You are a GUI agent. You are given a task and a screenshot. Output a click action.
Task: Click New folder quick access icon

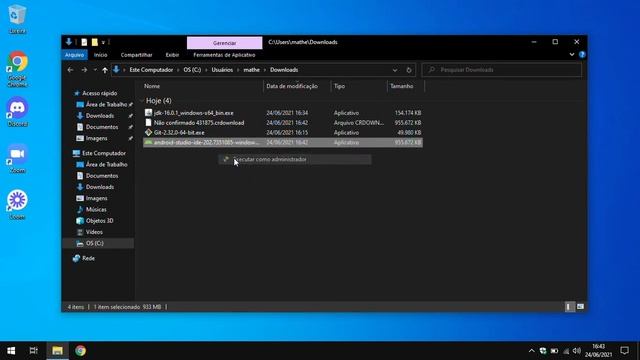coord(95,42)
